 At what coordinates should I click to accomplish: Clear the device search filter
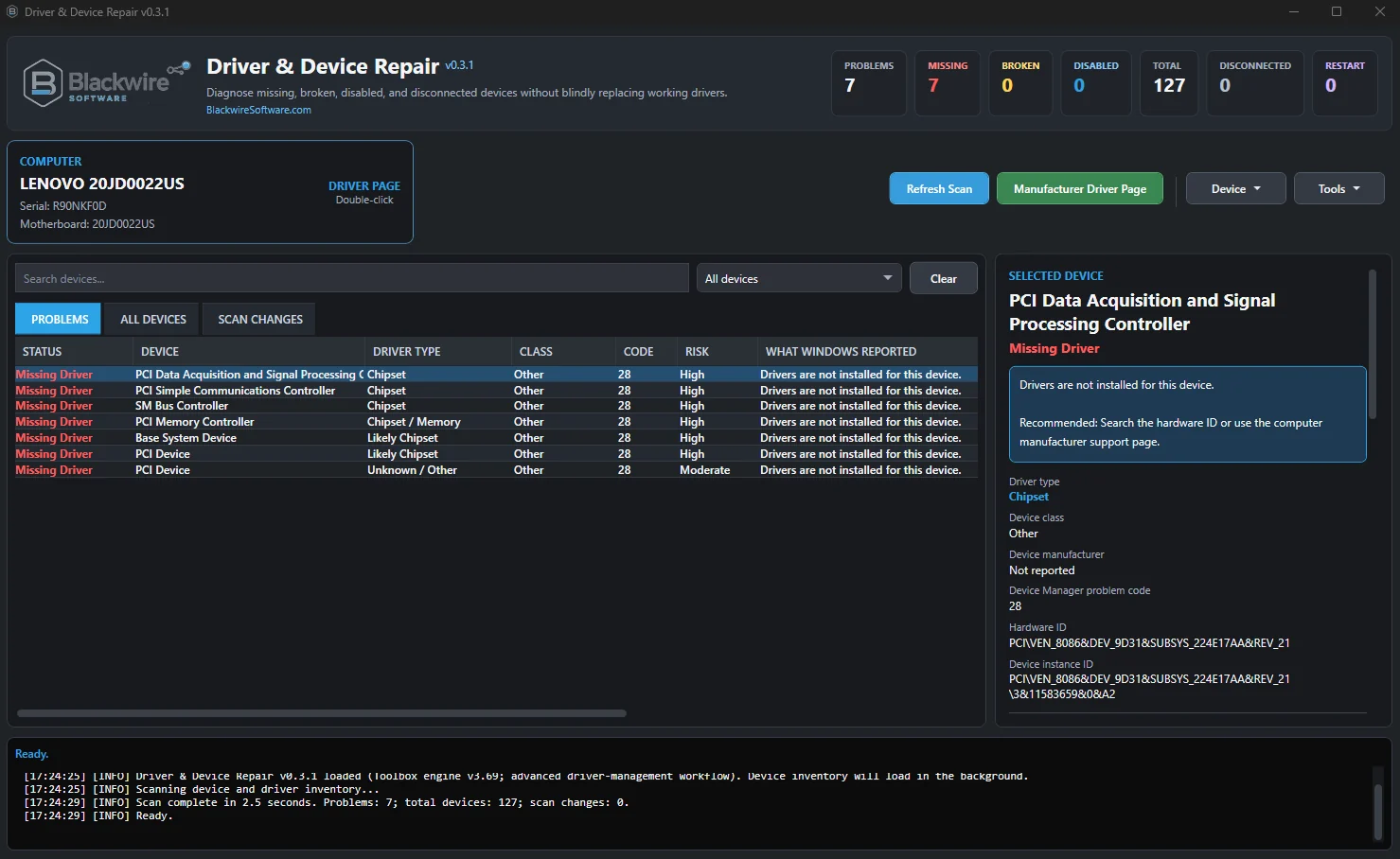pos(943,278)
